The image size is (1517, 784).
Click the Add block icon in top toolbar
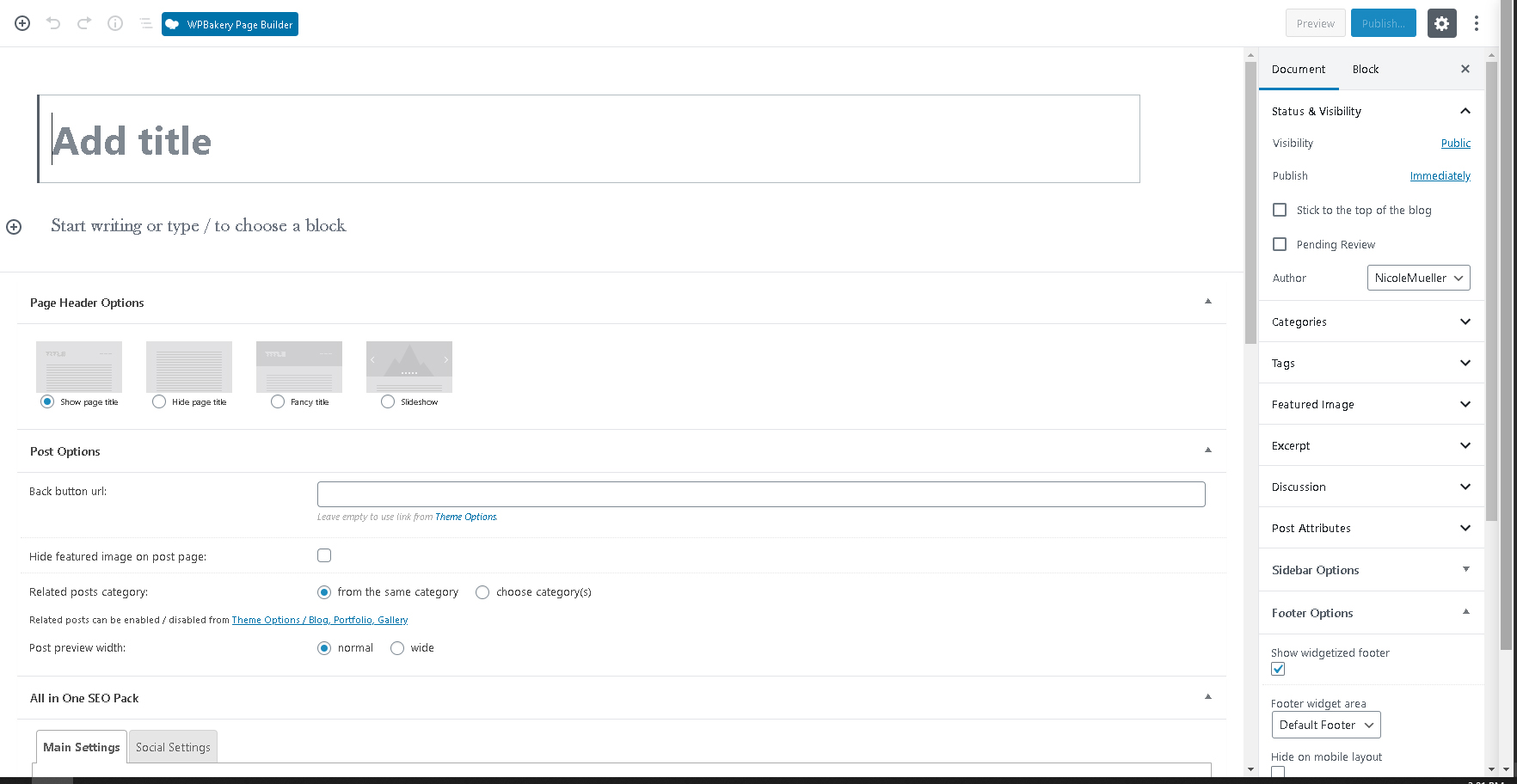pyautogui.click(x=22, y=23)
